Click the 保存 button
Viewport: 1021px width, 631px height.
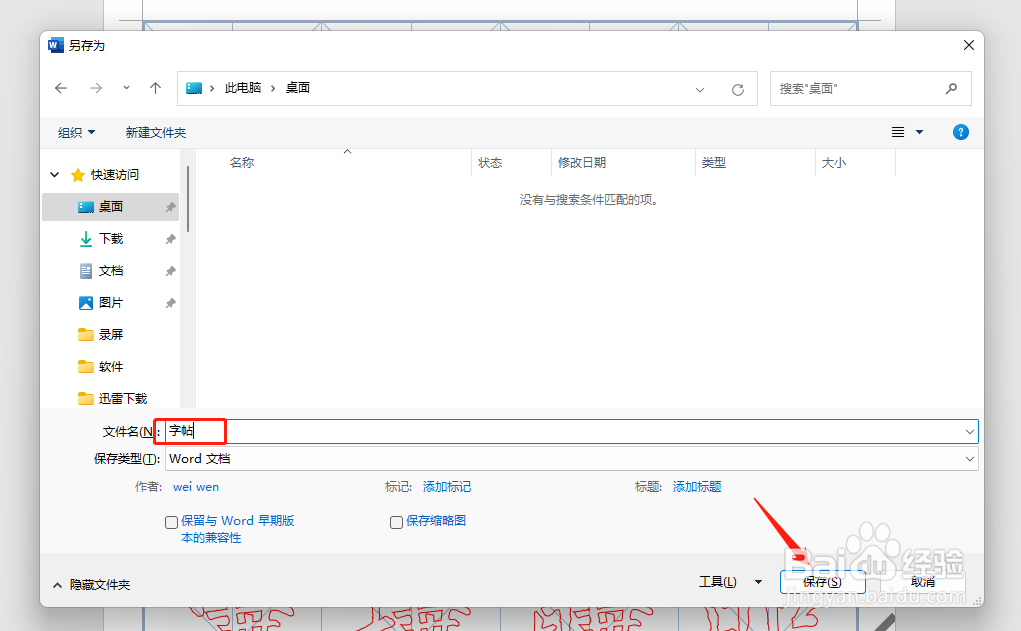823,581
